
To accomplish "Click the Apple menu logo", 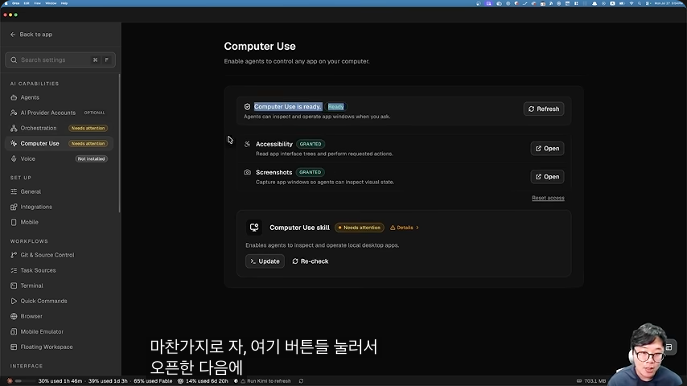I will [x=5, y=3].
